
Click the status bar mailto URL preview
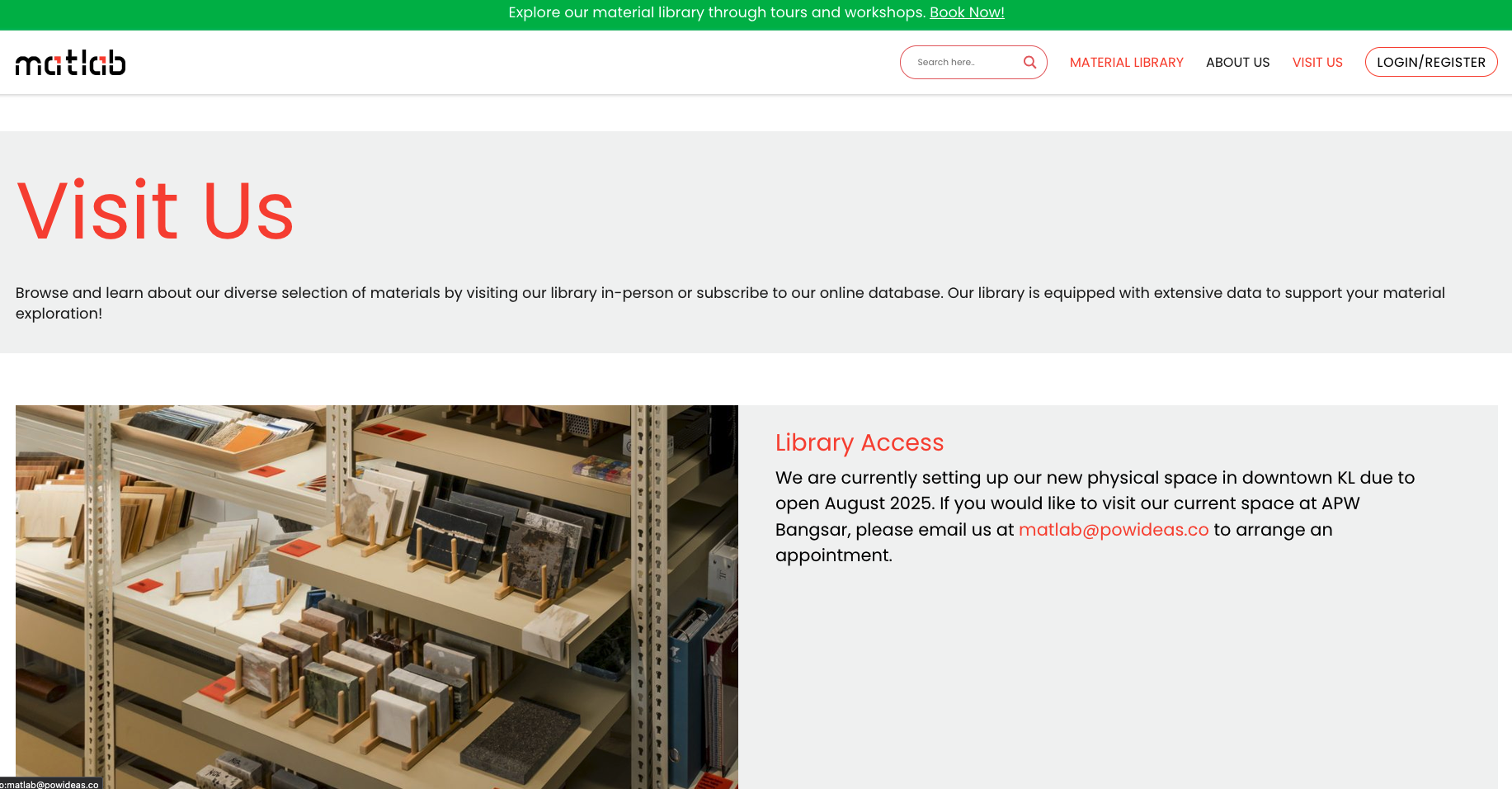point(51,783)
